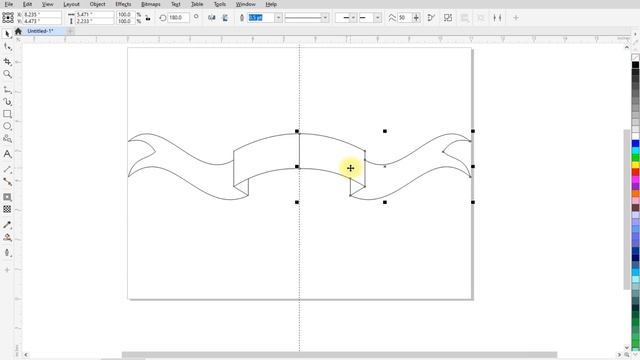Pick the blue swatch in the palette
This screenshot has height=360, width=640.
click(x=636, y=144)
